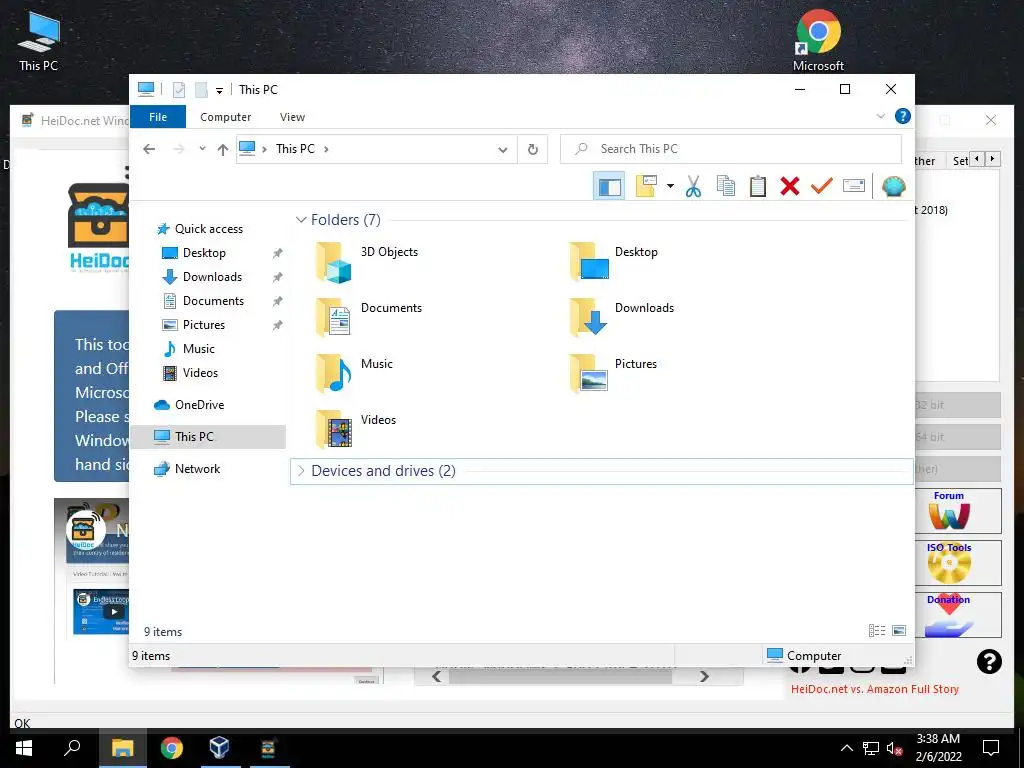Image resolution: width=1024 pixels, height=768 pixels.
Task: Play the video thumbnail in HeiDoc window
Action: click(114, 612)
